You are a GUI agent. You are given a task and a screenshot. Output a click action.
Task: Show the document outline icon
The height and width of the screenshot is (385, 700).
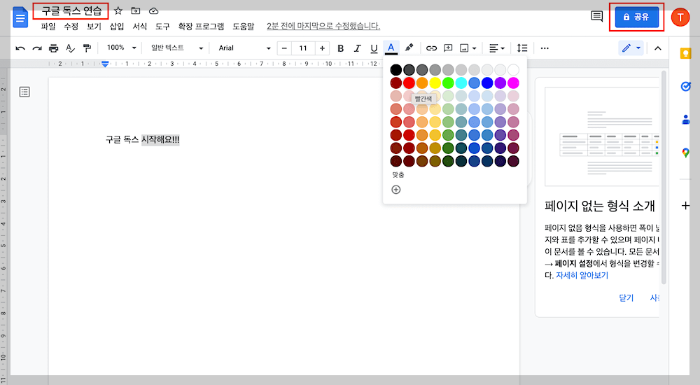pos(25,92)
